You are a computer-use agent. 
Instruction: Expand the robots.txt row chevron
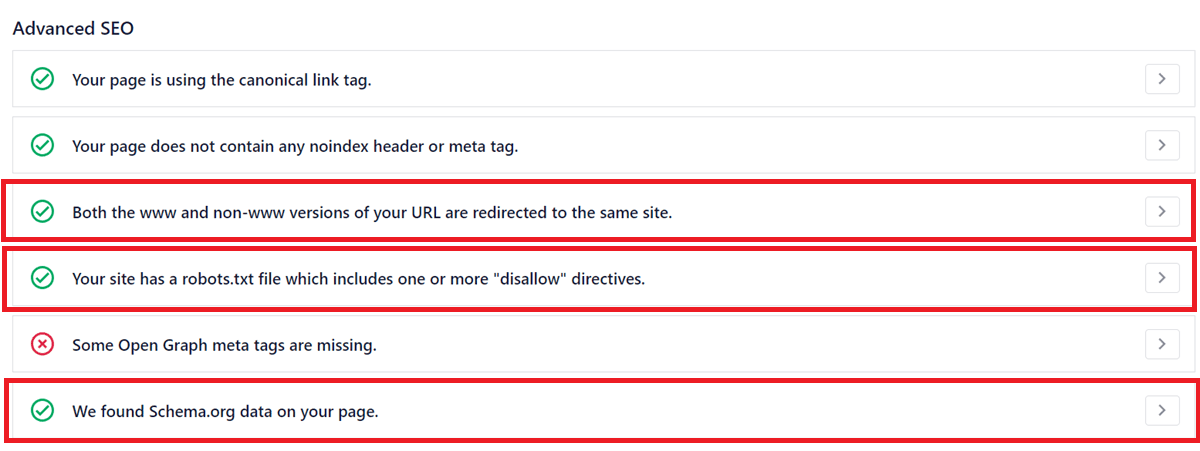(x=1162, y=277)
